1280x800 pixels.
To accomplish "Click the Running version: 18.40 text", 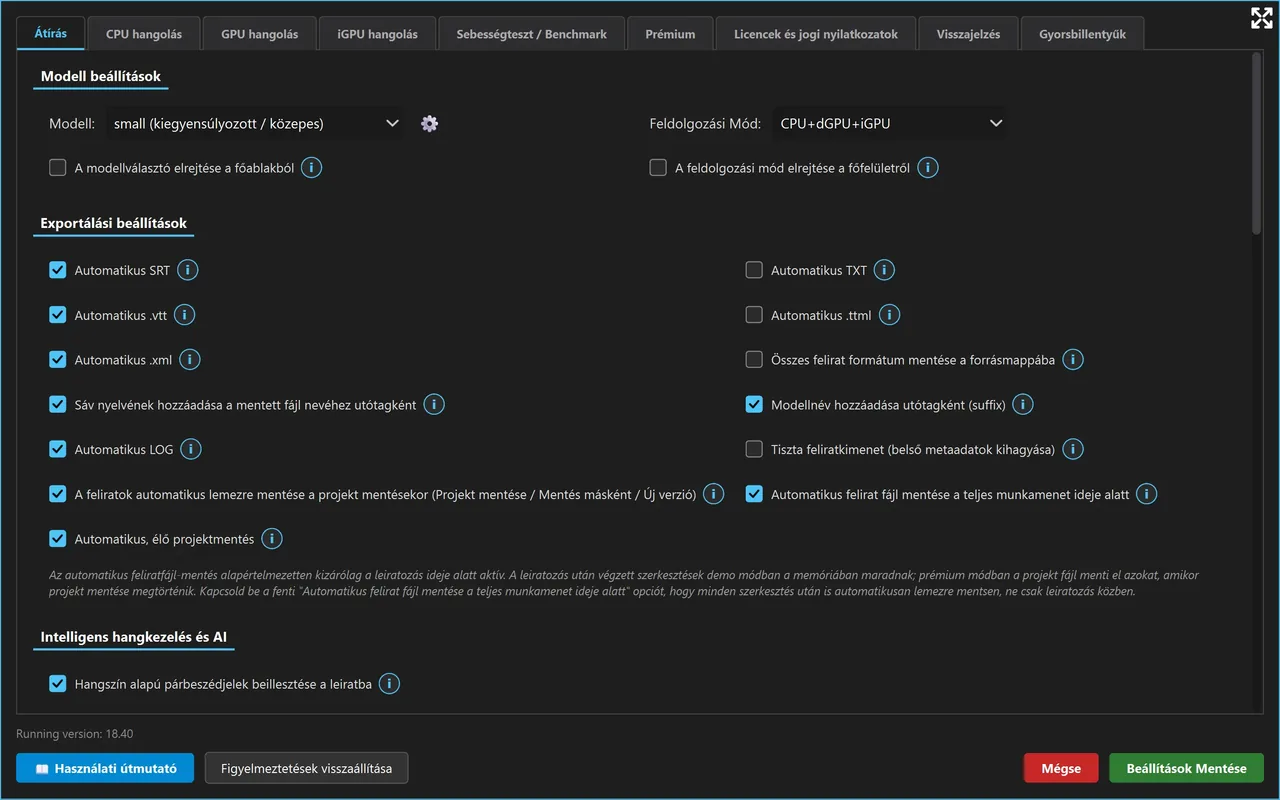I will [x=75, y=734].
